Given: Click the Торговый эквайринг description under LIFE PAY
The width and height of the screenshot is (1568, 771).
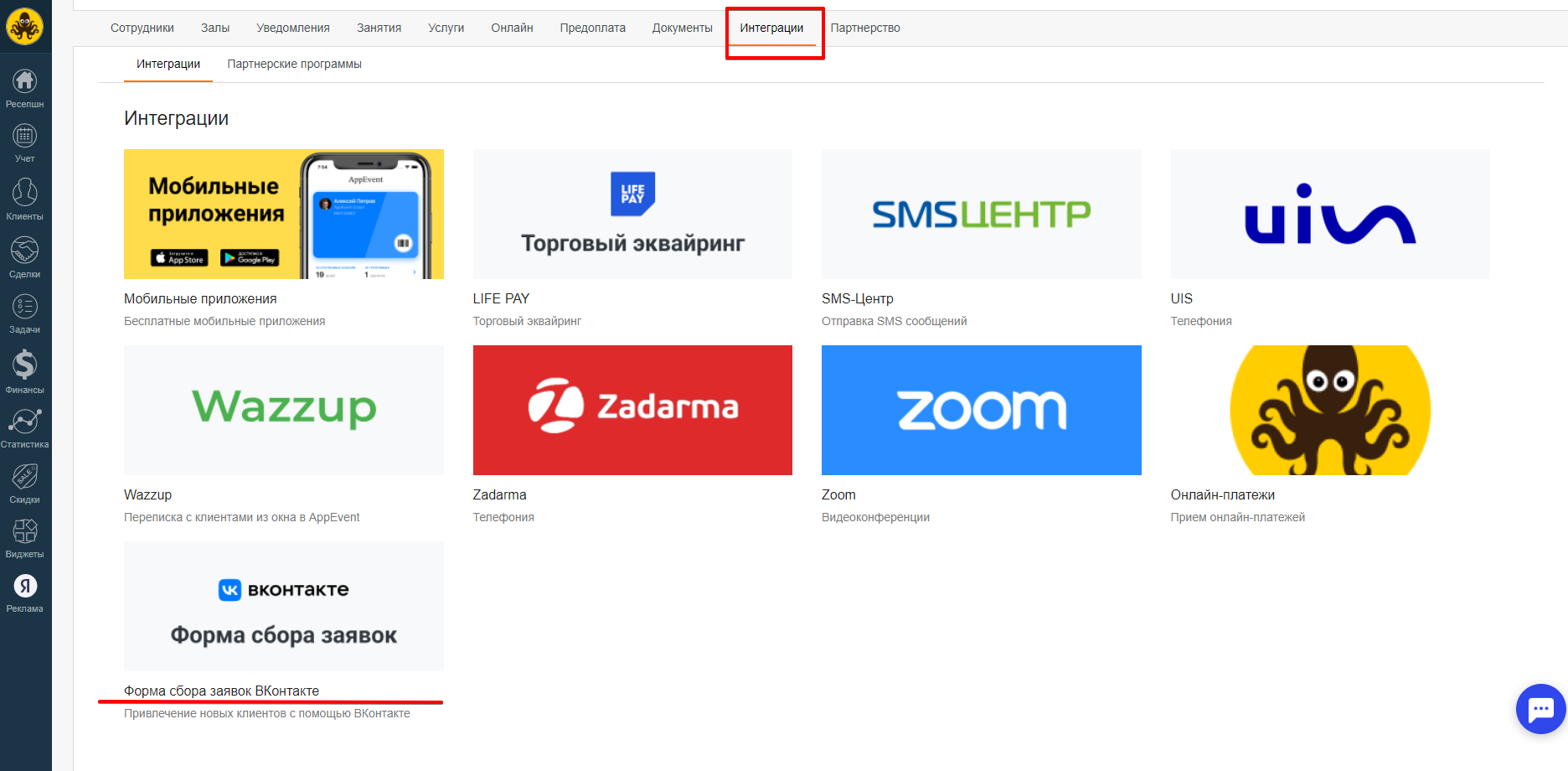Looking at the screenshot, I should (x=527, y=321).
